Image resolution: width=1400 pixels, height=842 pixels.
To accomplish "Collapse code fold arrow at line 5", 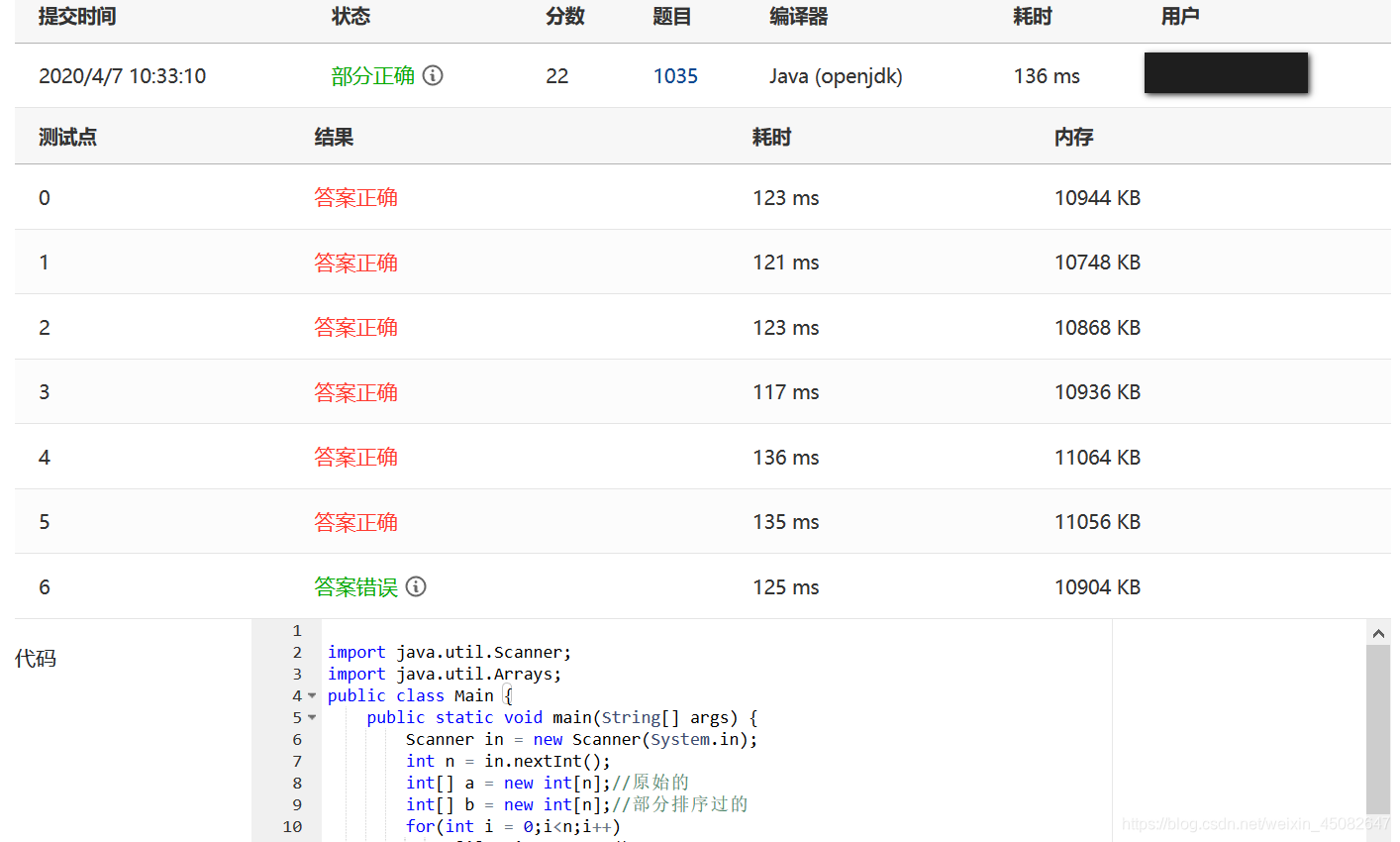I will click(312, 717).
